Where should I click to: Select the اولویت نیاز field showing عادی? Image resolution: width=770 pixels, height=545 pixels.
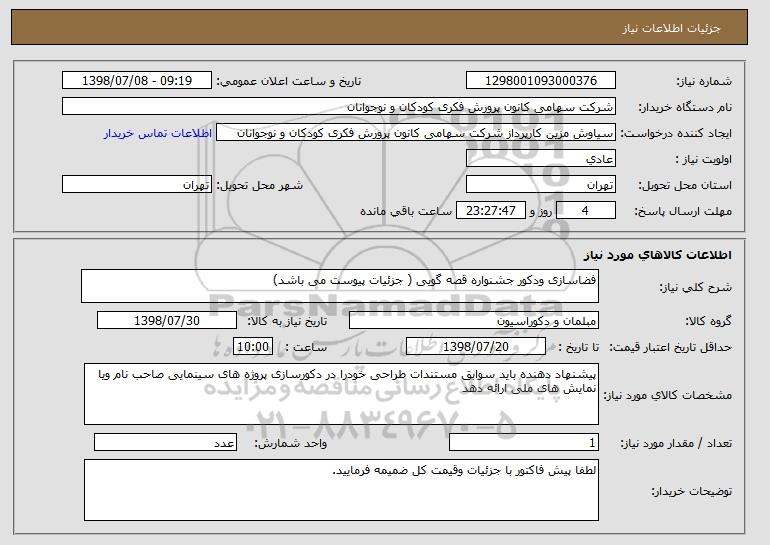[x=541, y=159]
